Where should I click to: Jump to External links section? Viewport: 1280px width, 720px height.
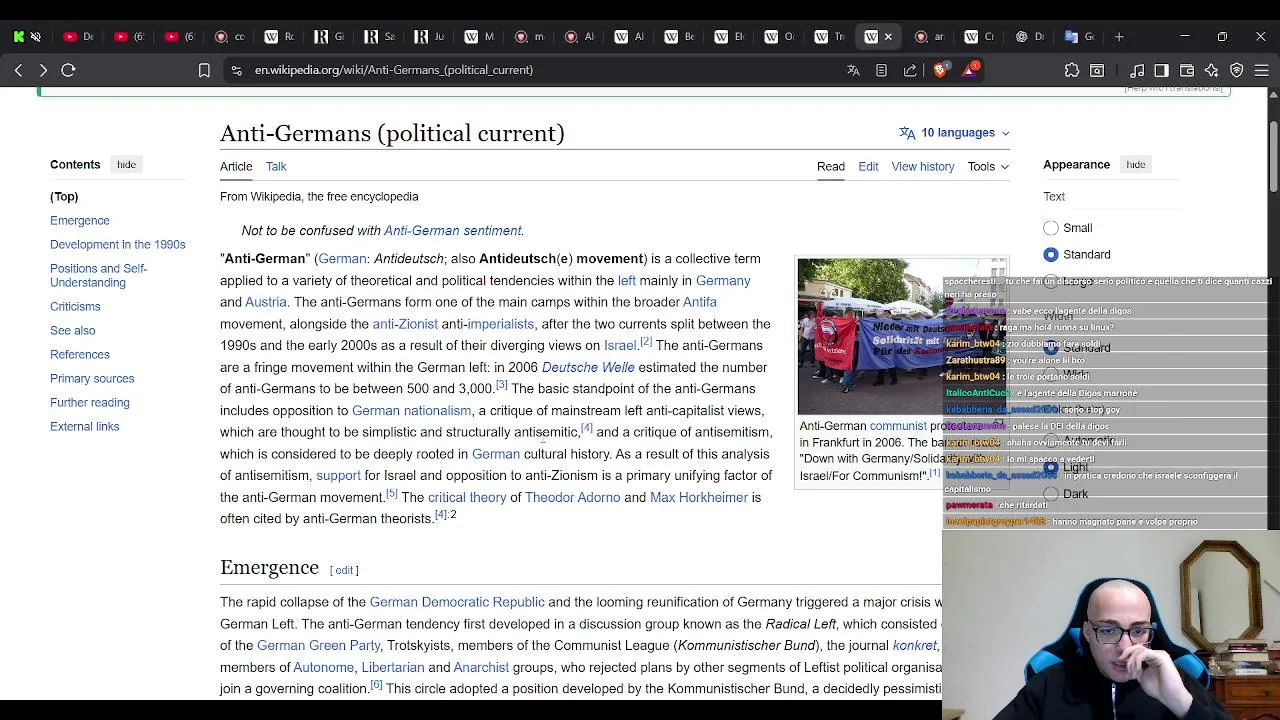click(x=84, y=427)
